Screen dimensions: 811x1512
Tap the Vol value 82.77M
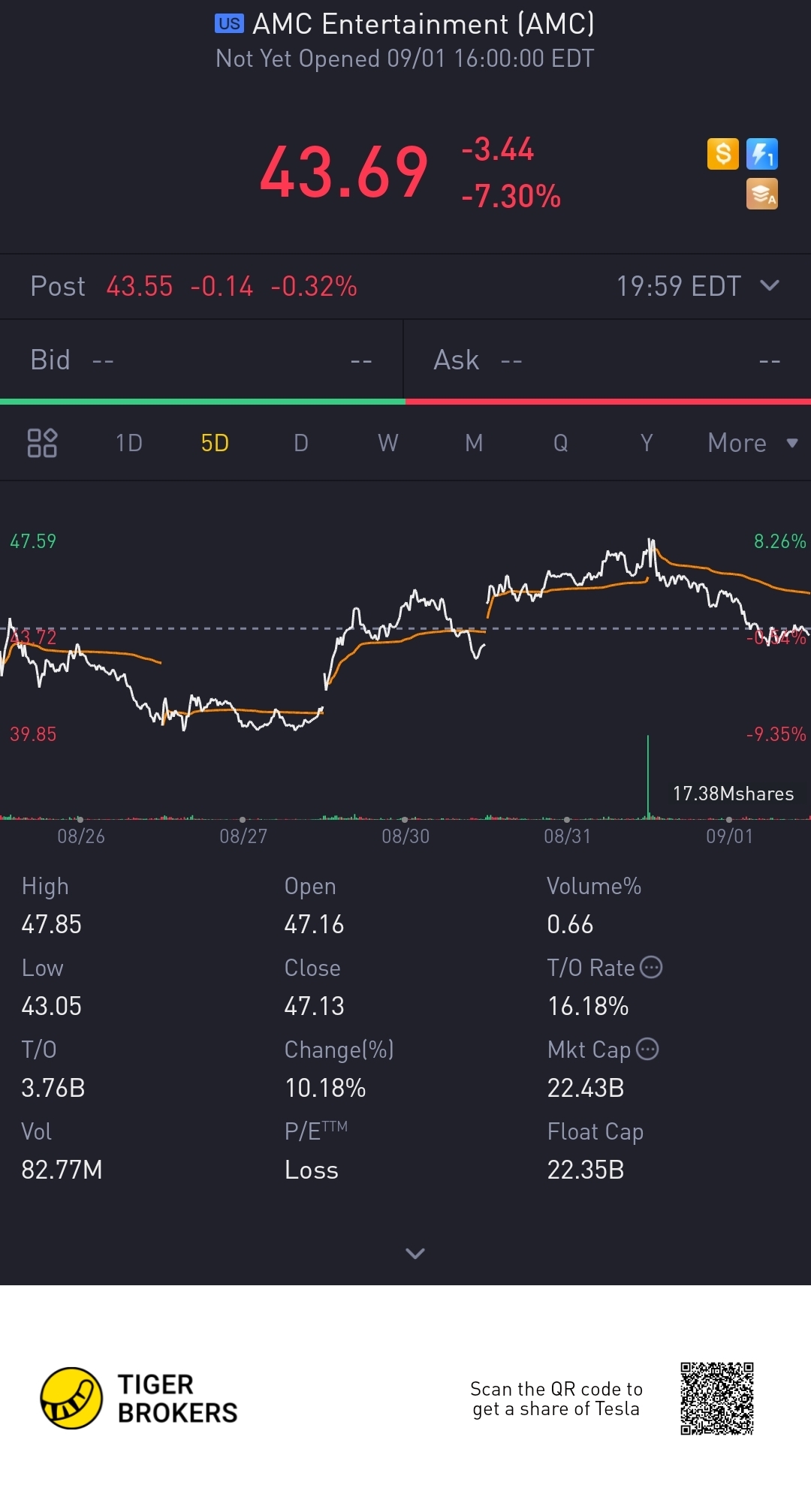pyautogui.click(x=62, y=1170)
